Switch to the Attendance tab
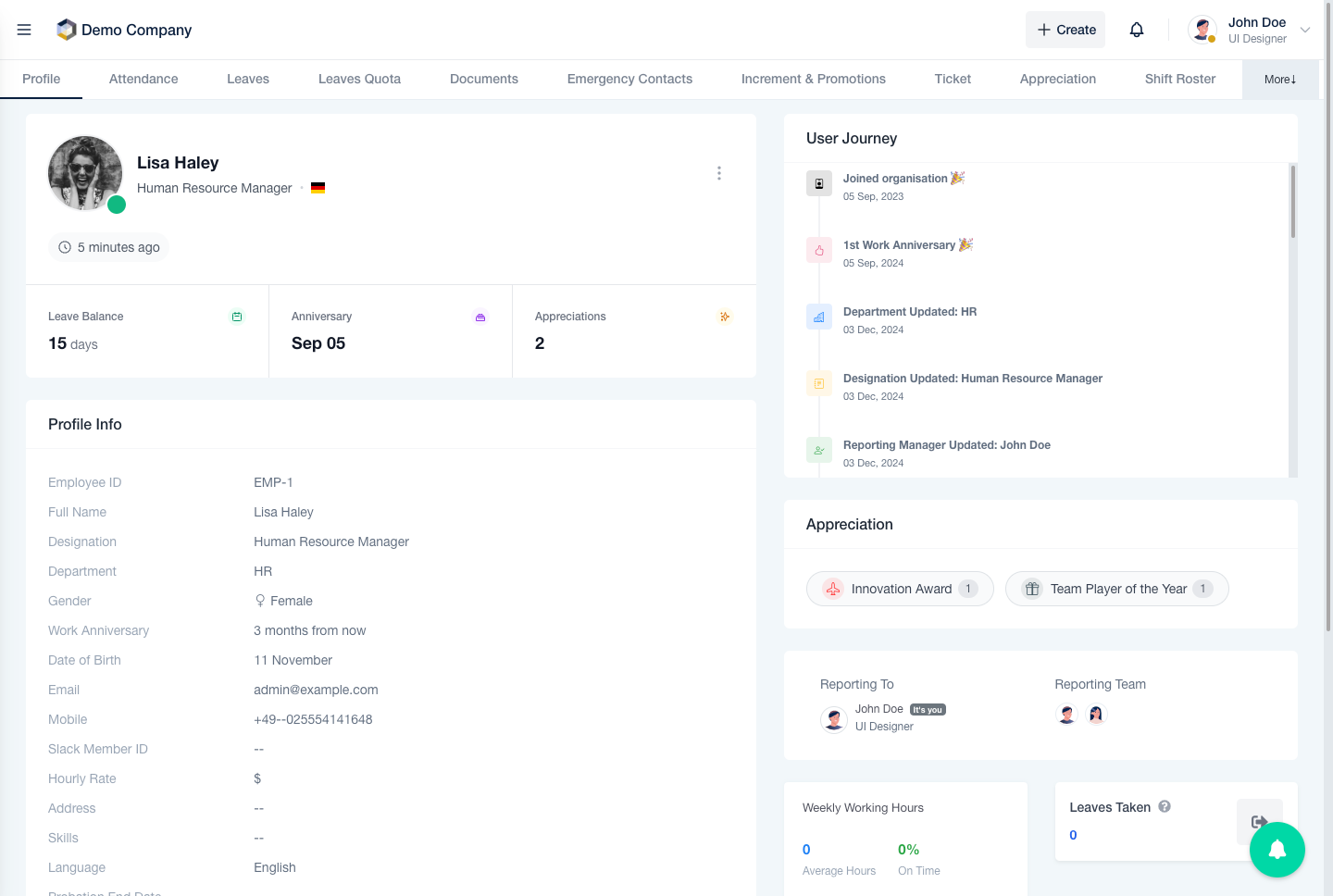Viewport: 1333px width, 896px height. click(x=143, y=80)
